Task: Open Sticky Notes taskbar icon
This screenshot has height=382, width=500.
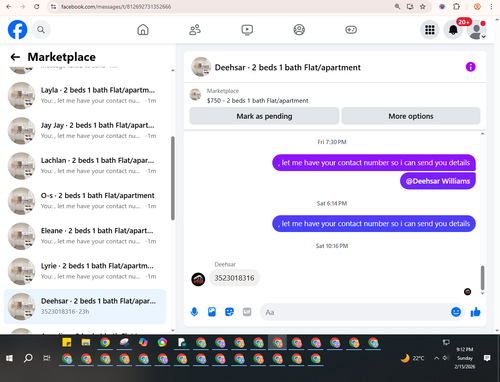Action: pyautogui.click(x=67, y=342)
